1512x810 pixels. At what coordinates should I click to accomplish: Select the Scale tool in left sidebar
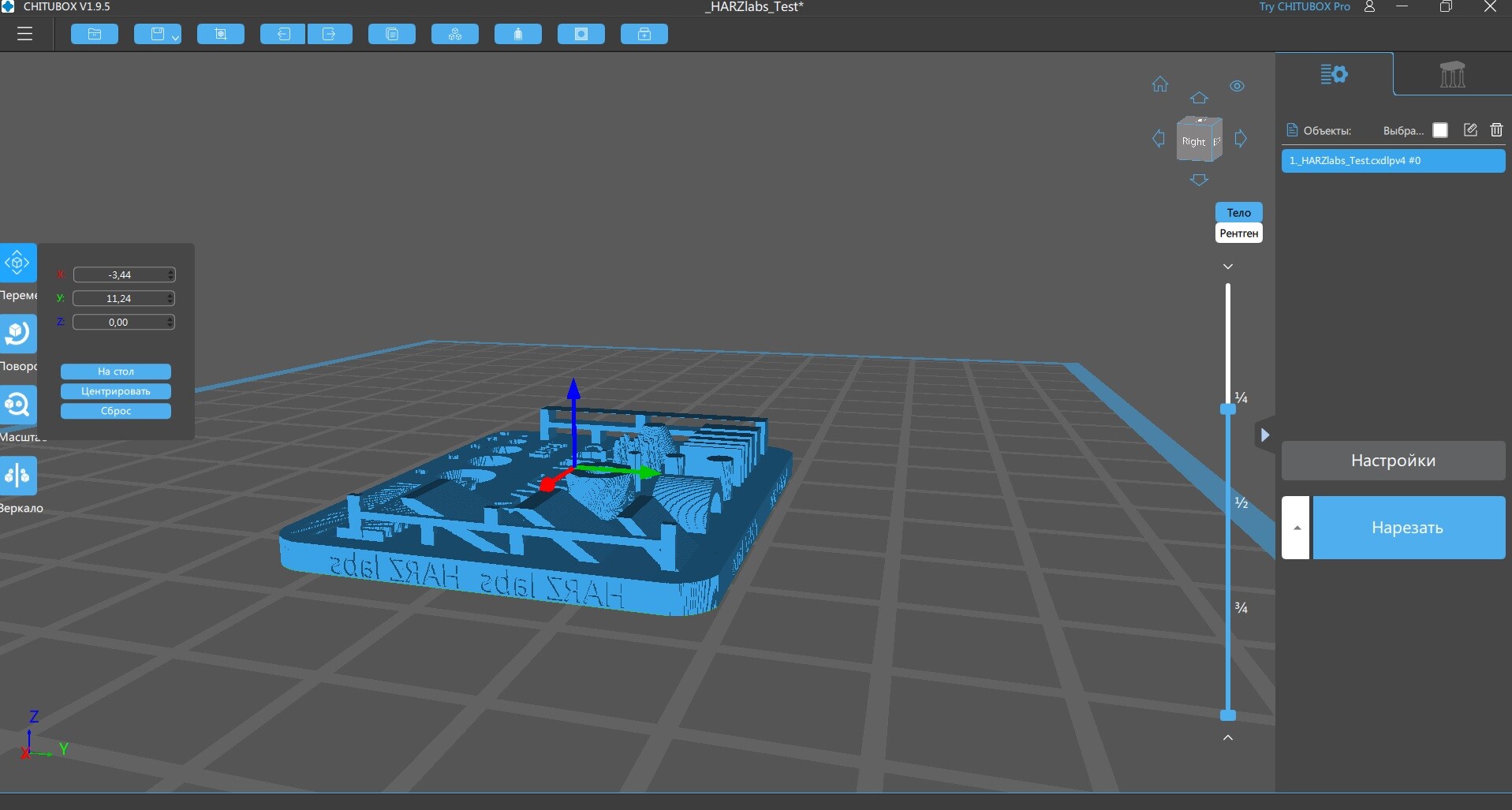(x=18, y=405)
